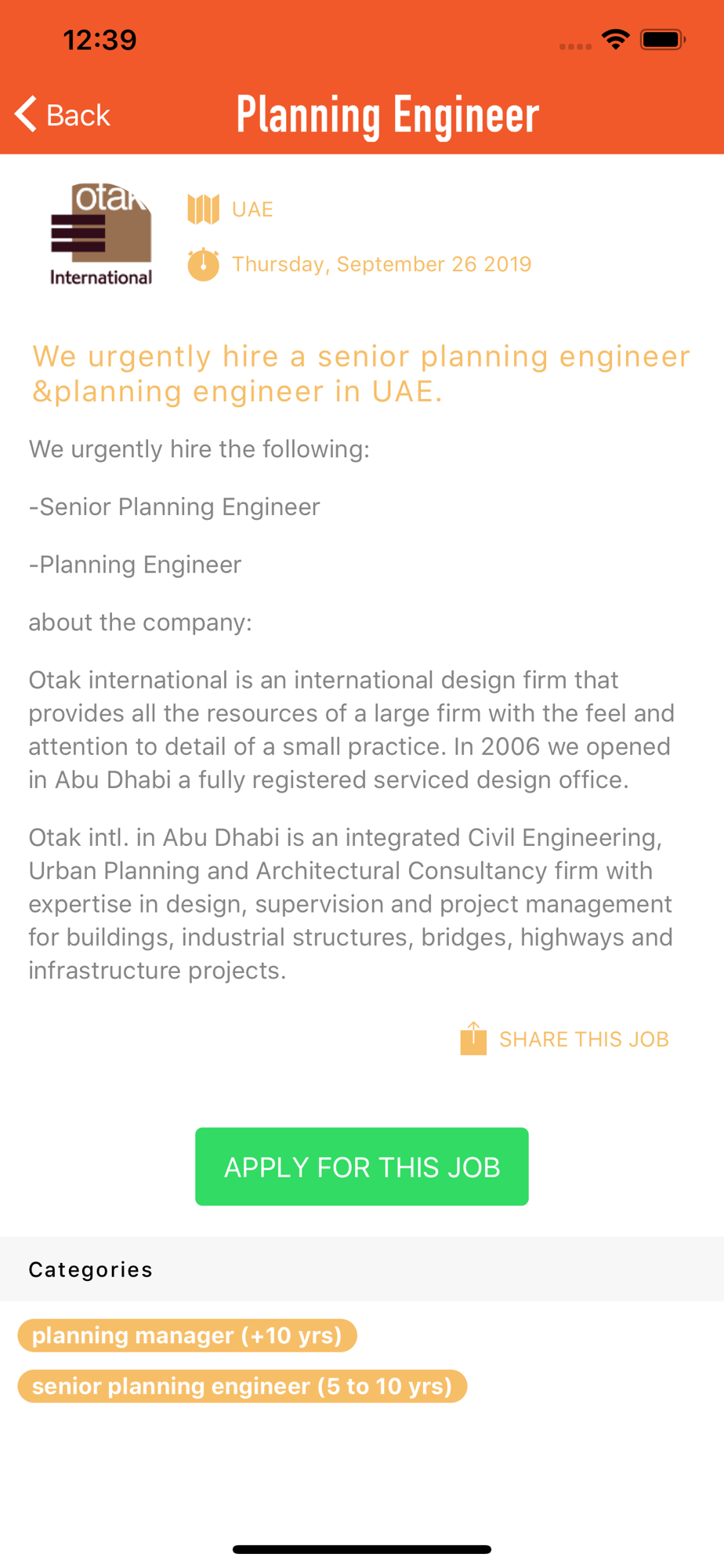Apply using the green APPLY FOR THIS JOB button

coord(362,1167)
